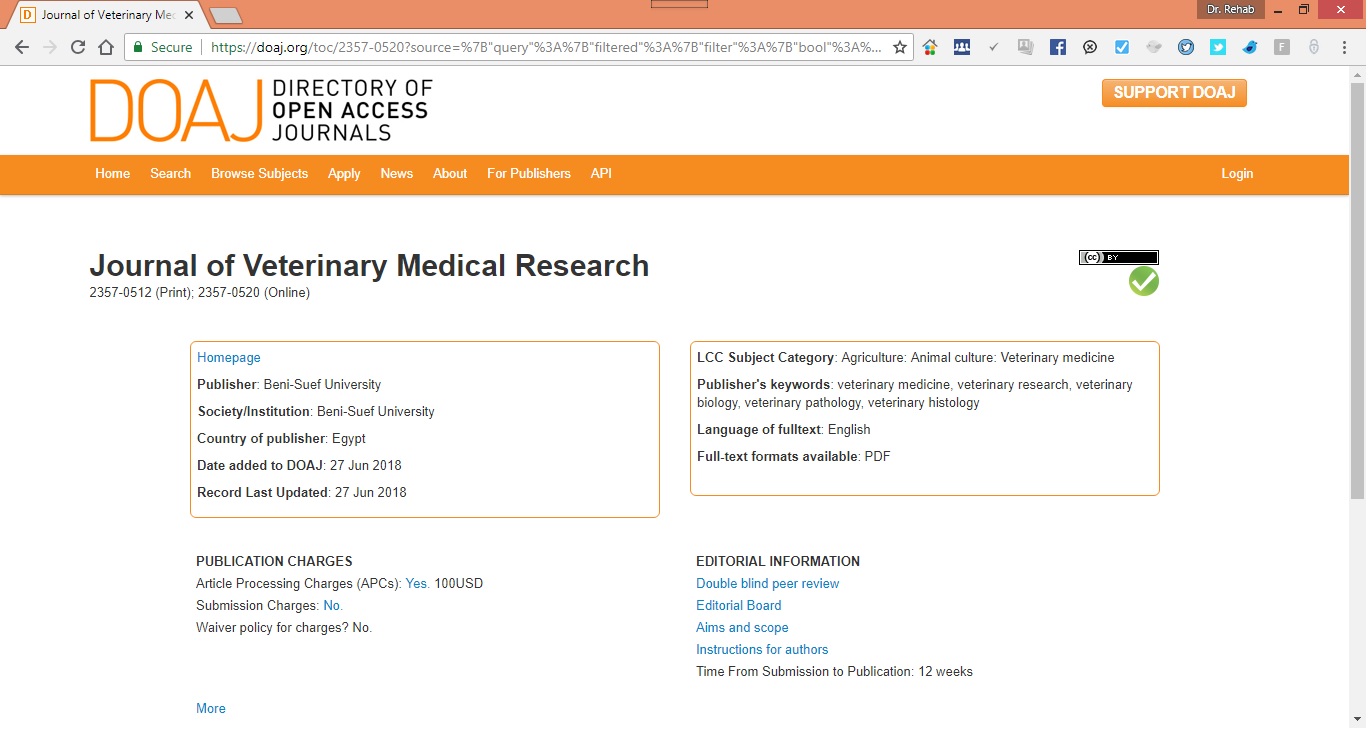Click the gray photos extension icon

coord(1025,47)
